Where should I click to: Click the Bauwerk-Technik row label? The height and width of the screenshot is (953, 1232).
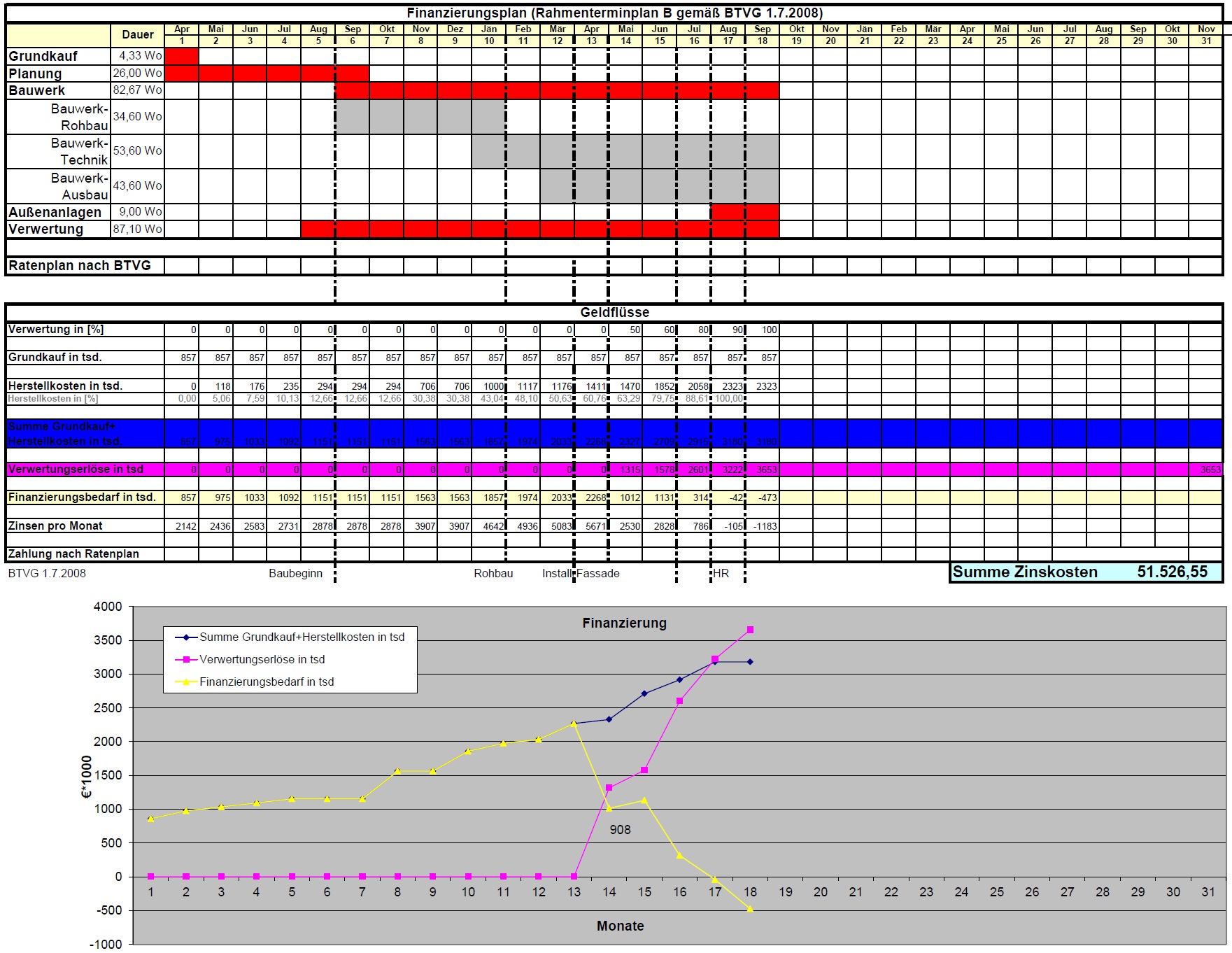point(80,151)
